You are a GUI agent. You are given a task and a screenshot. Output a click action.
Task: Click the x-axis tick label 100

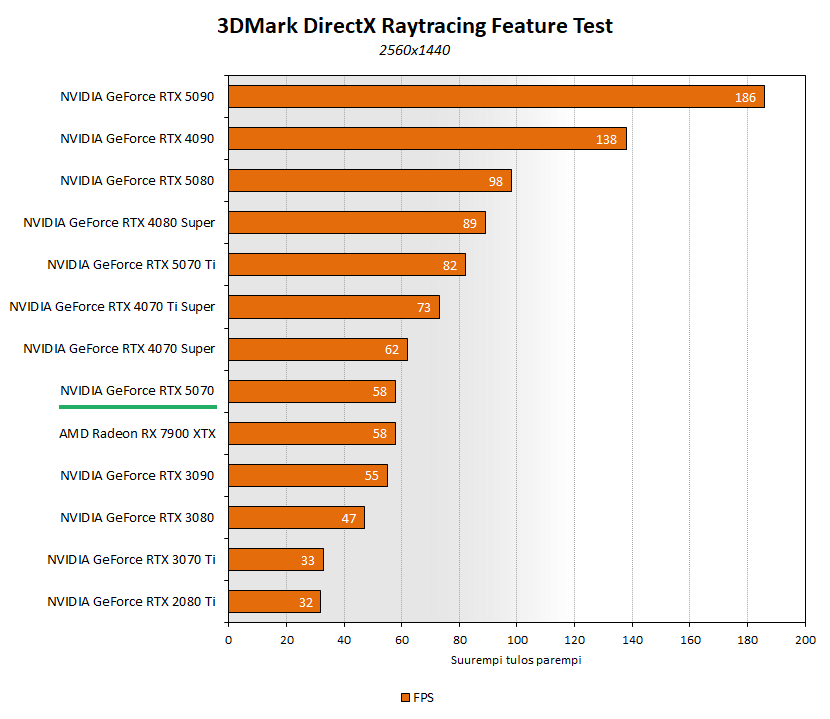pyautogui.click(x=517, y=640)
